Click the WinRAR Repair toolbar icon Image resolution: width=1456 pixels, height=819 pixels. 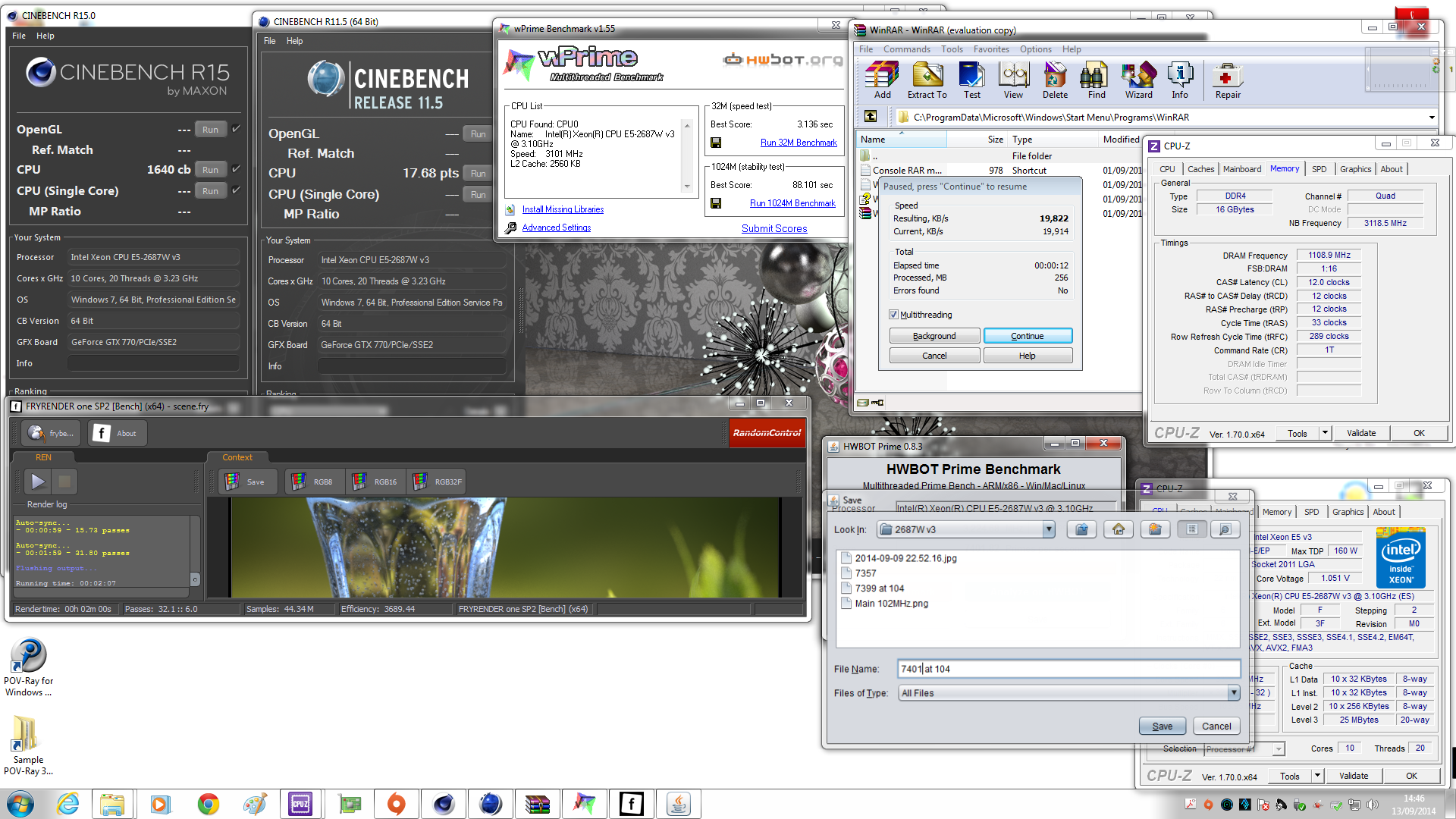1227,80
